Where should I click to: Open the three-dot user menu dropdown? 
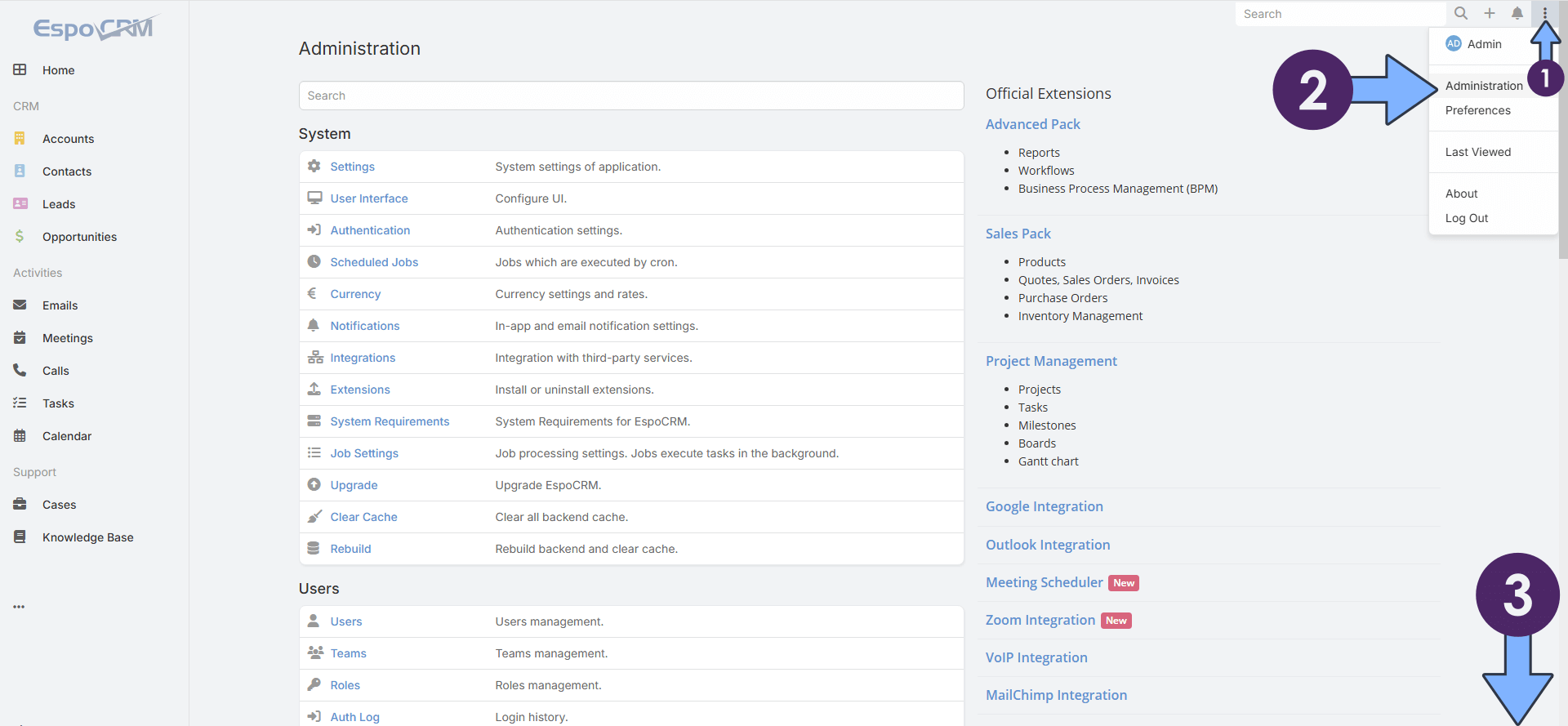point(1545,13)
